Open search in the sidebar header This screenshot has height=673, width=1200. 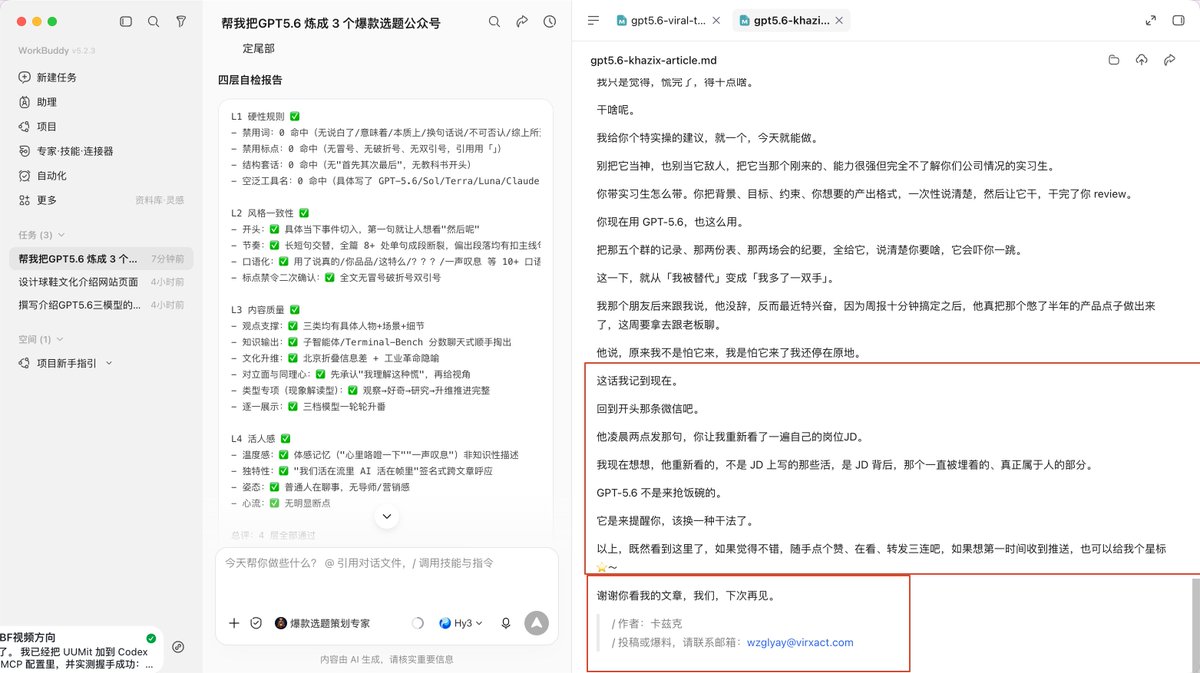153,21
